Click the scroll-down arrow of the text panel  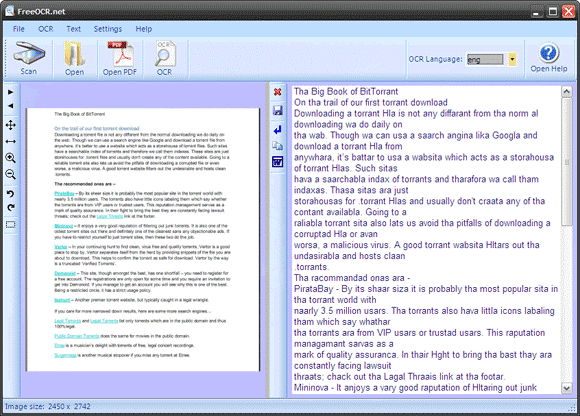pos(566,388)
